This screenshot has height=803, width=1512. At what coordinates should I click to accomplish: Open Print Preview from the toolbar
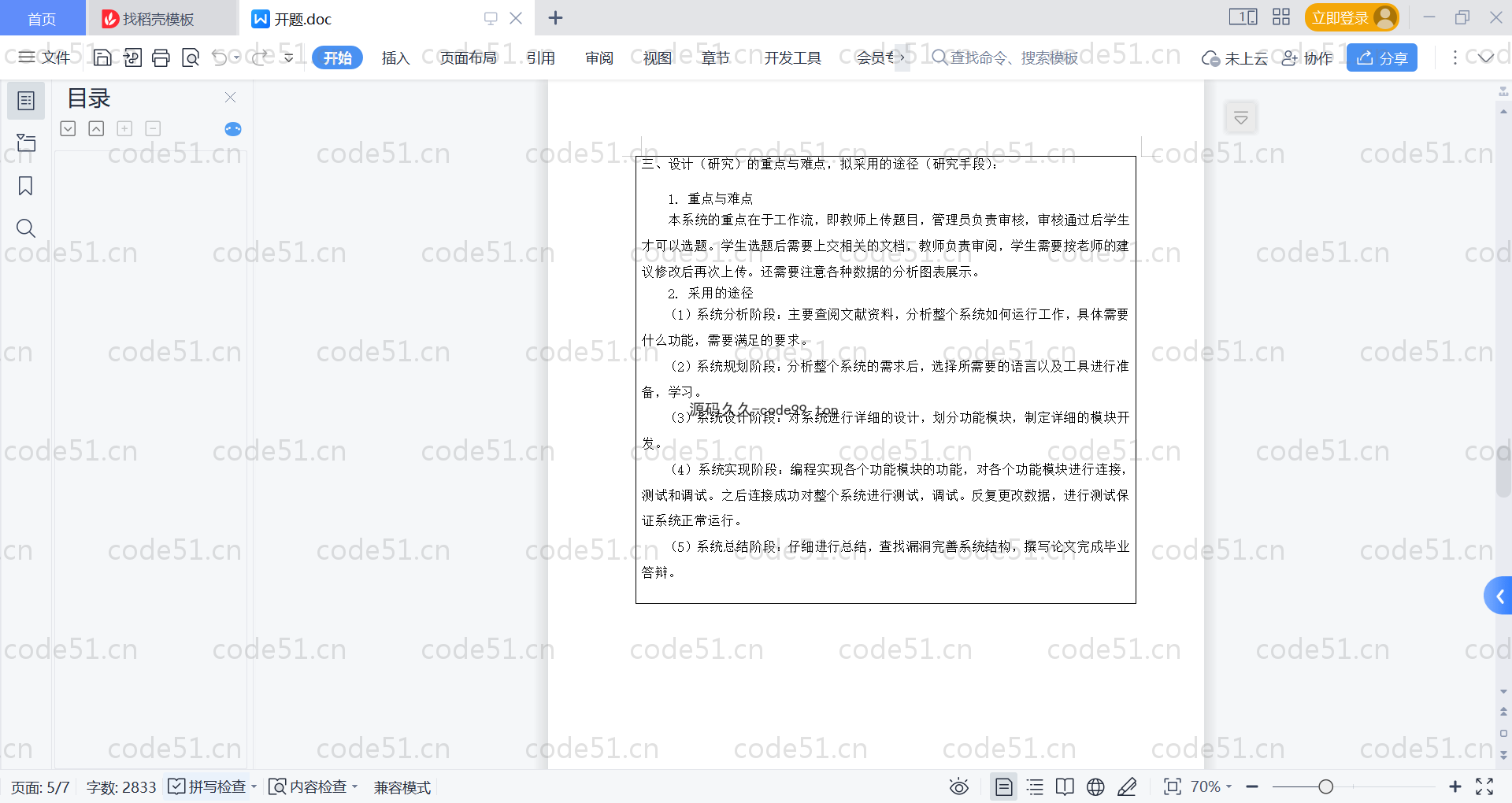pos(190,57)
